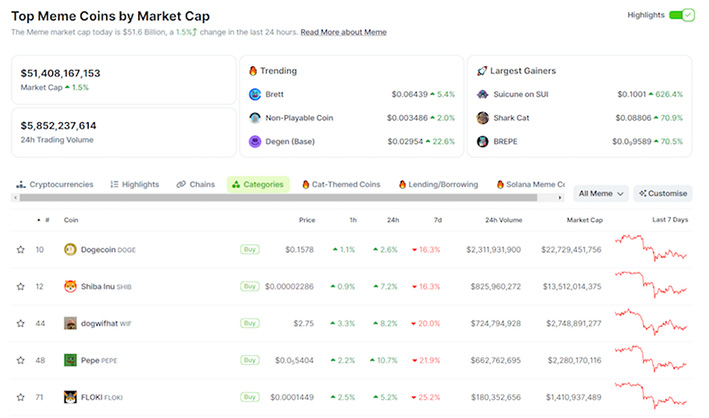Click the Non-Playable Coin icon
The width and height of the screenshot is (709, 418).
pos(255,118)
